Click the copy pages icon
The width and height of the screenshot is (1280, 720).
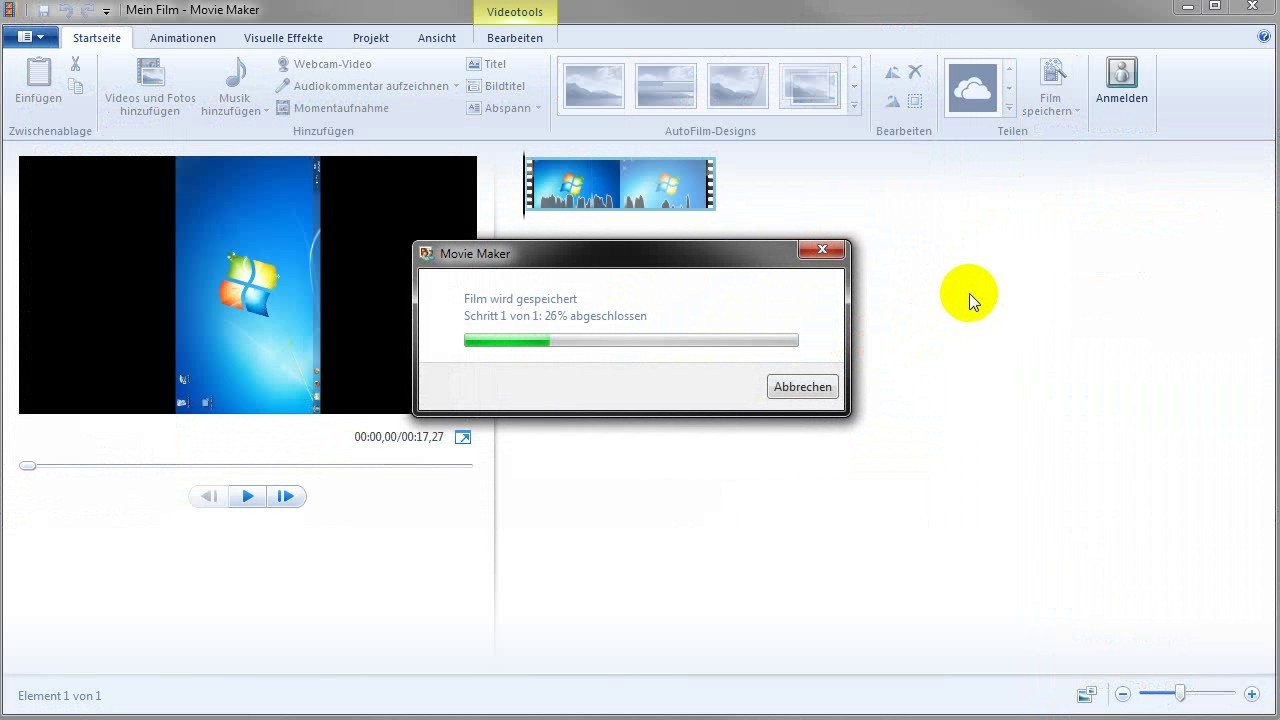pos(75,87)
